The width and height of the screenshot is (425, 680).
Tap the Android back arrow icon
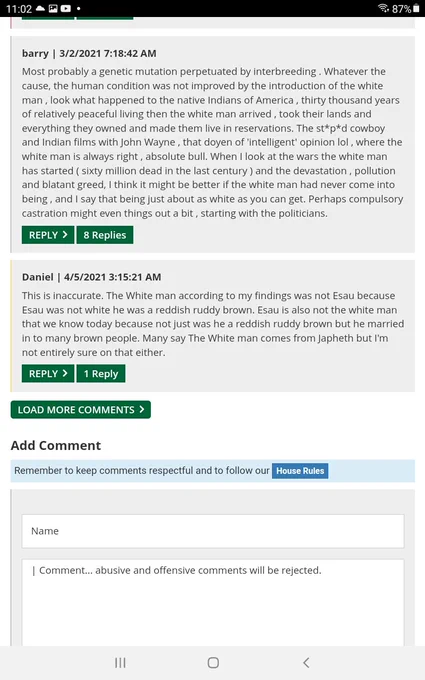point(306,663)
